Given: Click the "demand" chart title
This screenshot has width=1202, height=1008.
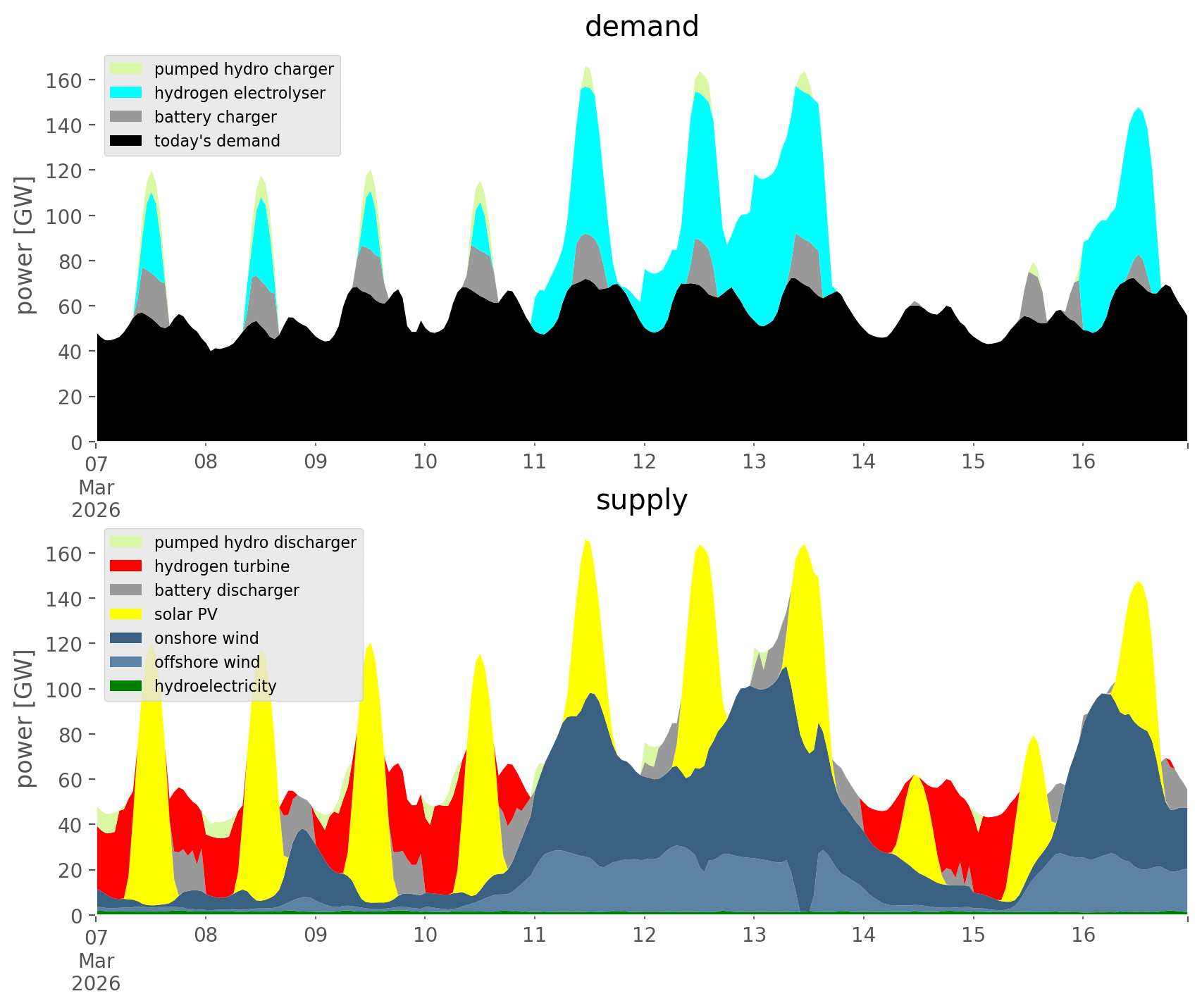Looking at the screenshot, I should tap(641, 27).
